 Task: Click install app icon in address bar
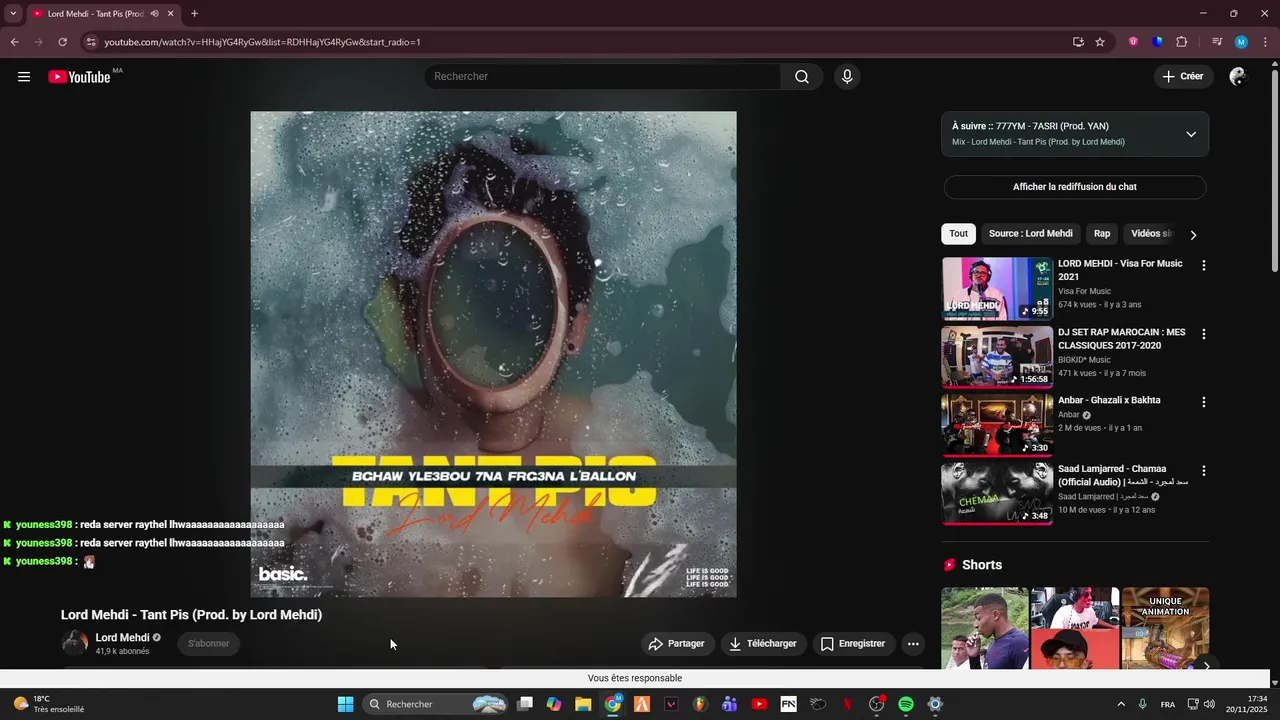click(x=1078, y=42)
